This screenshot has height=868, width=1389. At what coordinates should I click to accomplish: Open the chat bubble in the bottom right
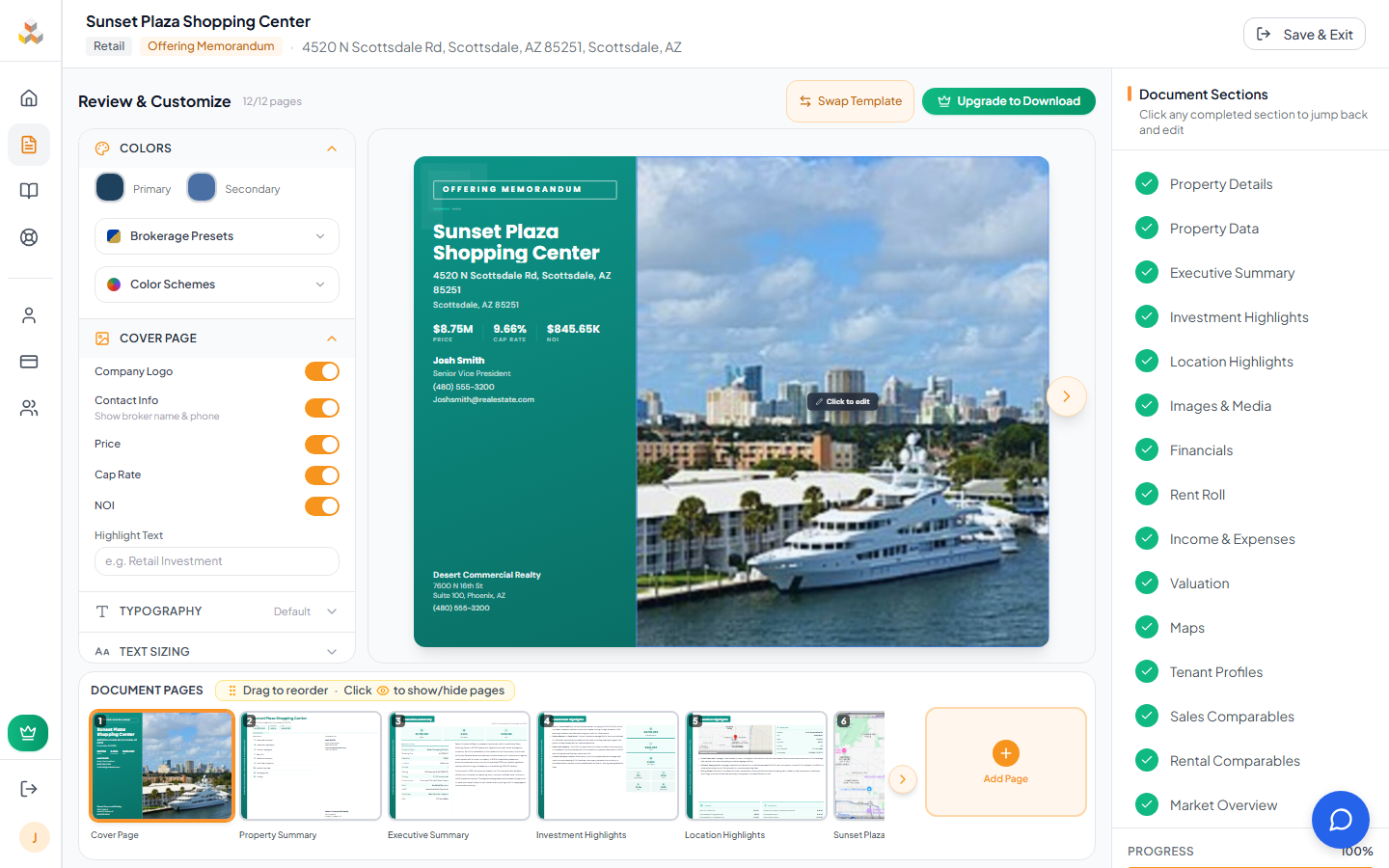[1340, 819]
